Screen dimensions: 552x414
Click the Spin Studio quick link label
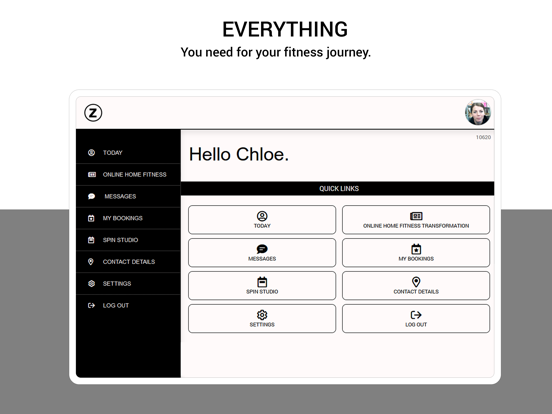pyautogui.click(x=262, y=291)
